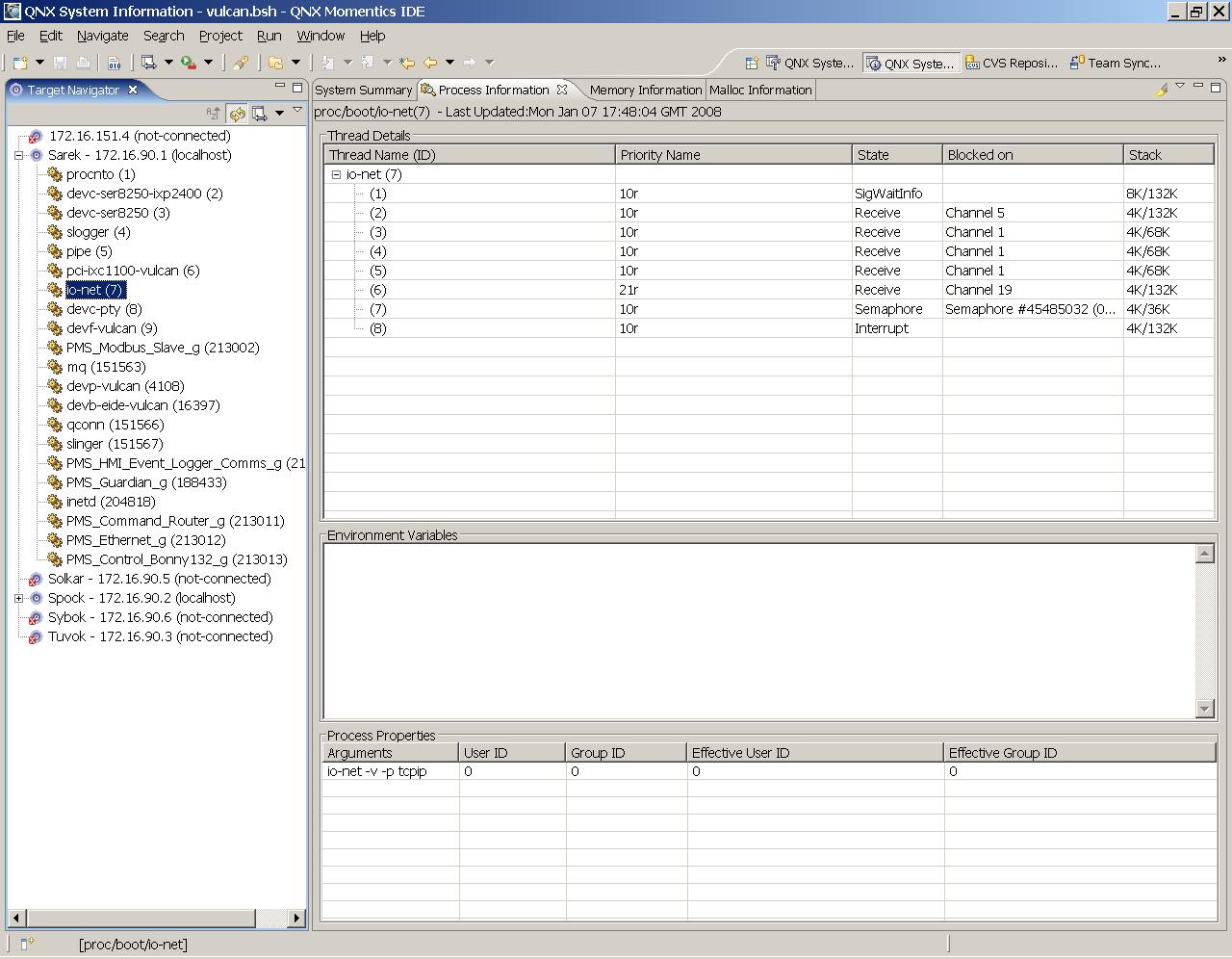Minimize the Target Navigator panel

coord(280,87)
